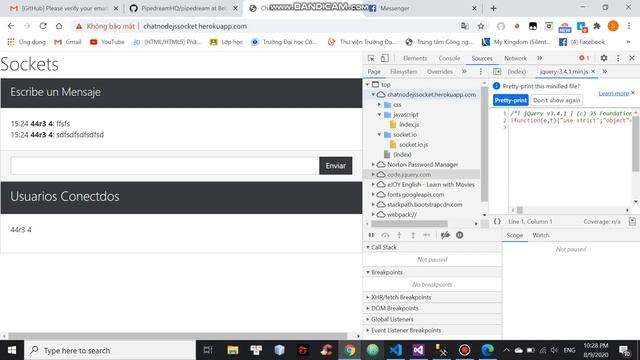
Task: Toggle navigator sidebar icon in Sources
Action: [x=497, y=71]
